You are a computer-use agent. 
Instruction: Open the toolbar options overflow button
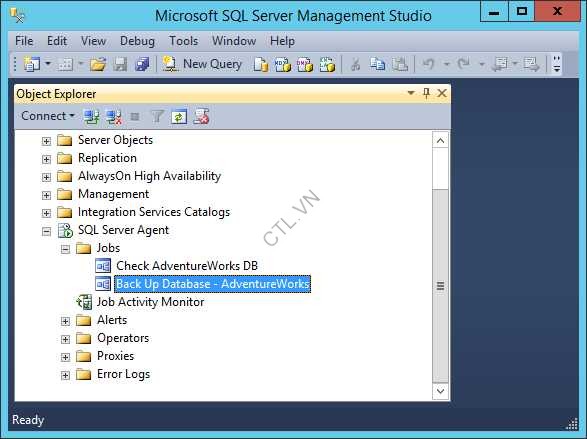557,64
